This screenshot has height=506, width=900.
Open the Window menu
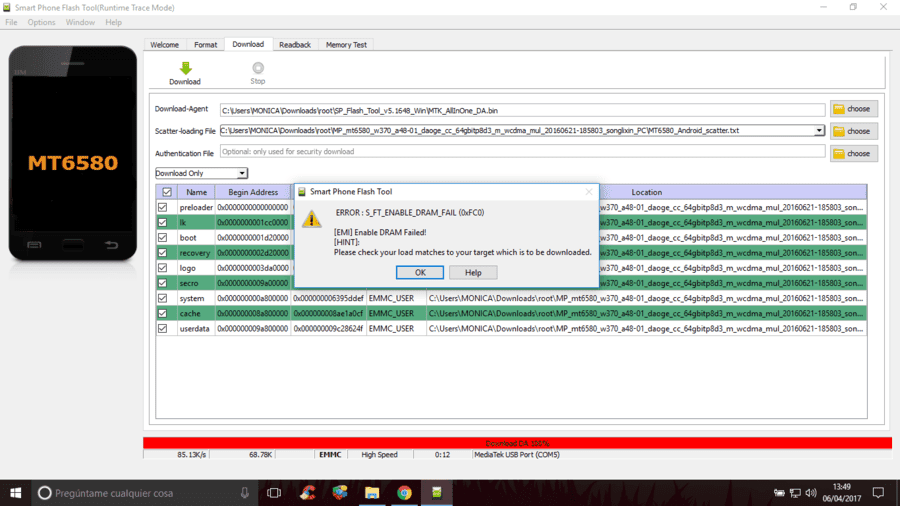(x=80, y=22)
